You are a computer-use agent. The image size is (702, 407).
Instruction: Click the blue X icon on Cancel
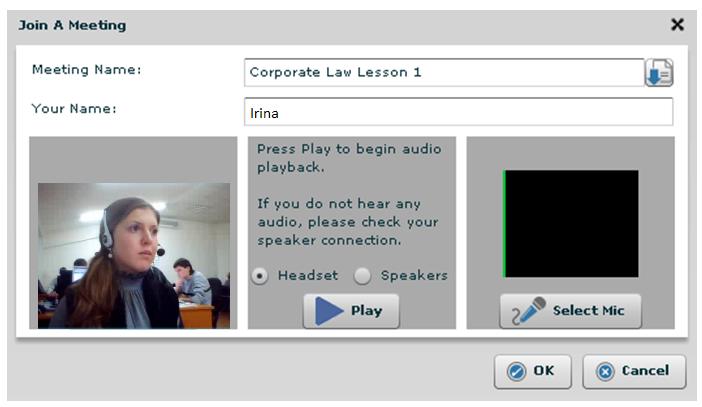click(x=605, y=372)
